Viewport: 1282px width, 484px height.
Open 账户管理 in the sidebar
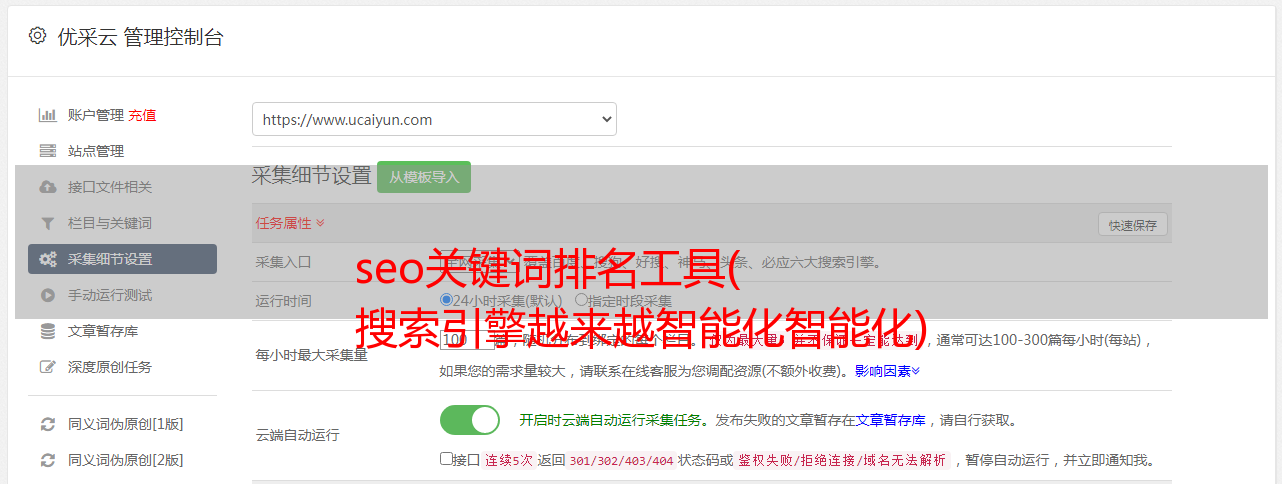pos(95,115)
